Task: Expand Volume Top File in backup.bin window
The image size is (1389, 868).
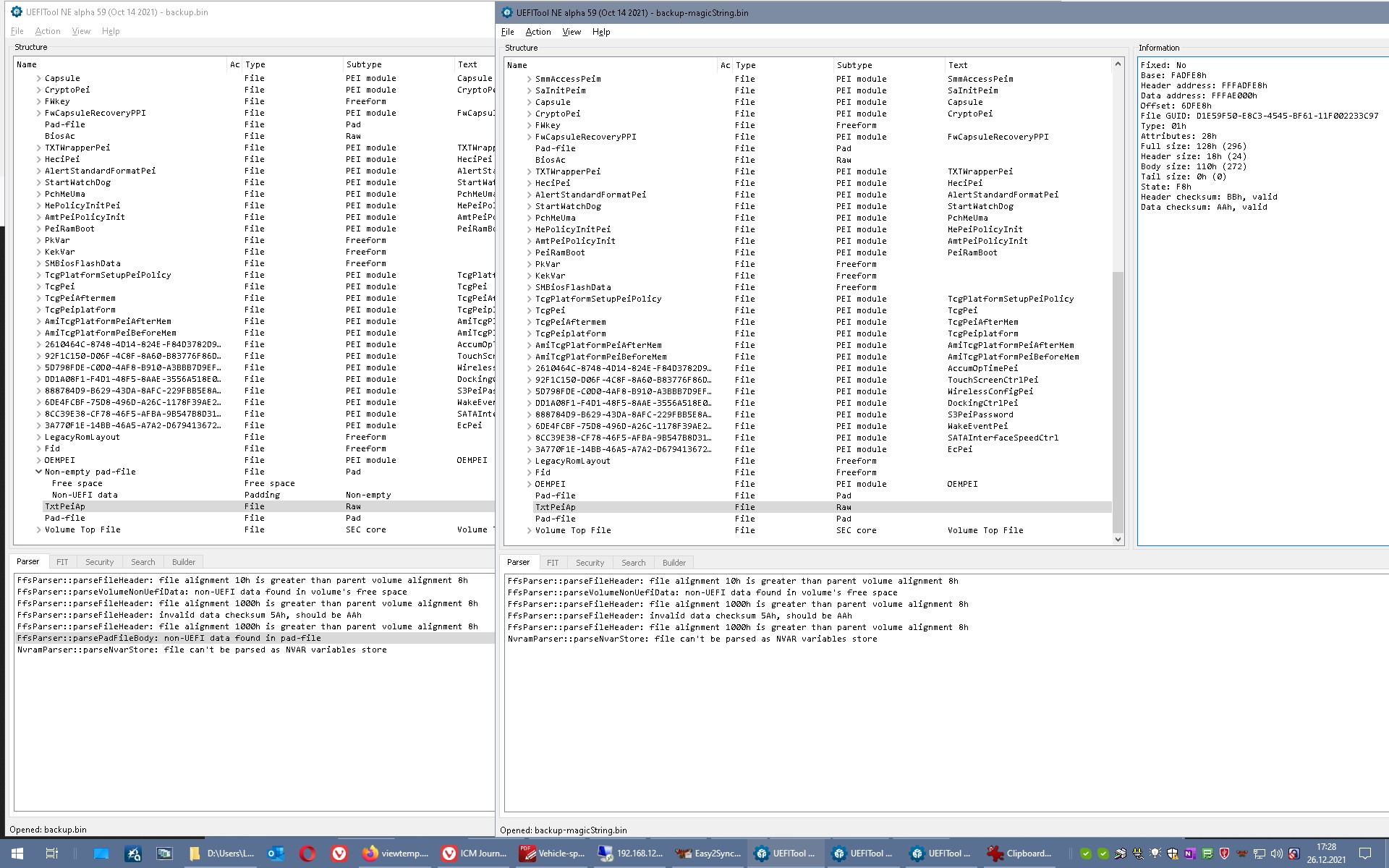Action: [38, 529]
